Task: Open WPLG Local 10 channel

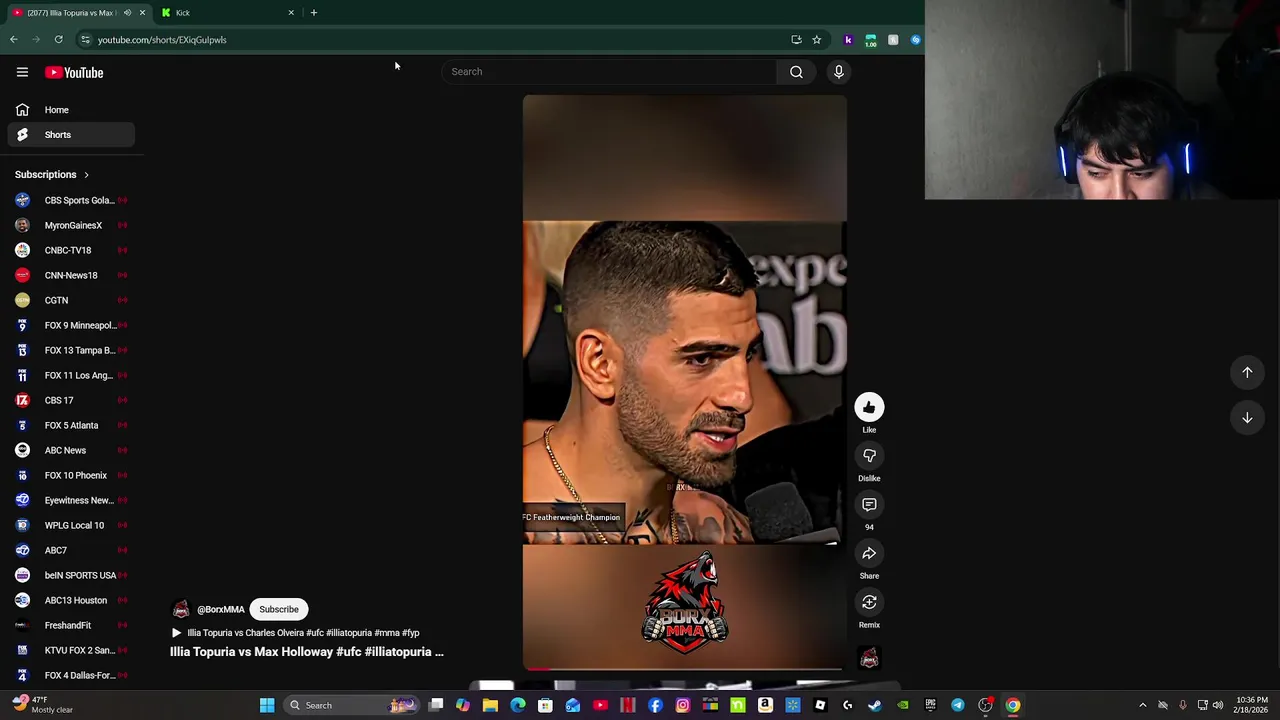Action: pos(71,525)
